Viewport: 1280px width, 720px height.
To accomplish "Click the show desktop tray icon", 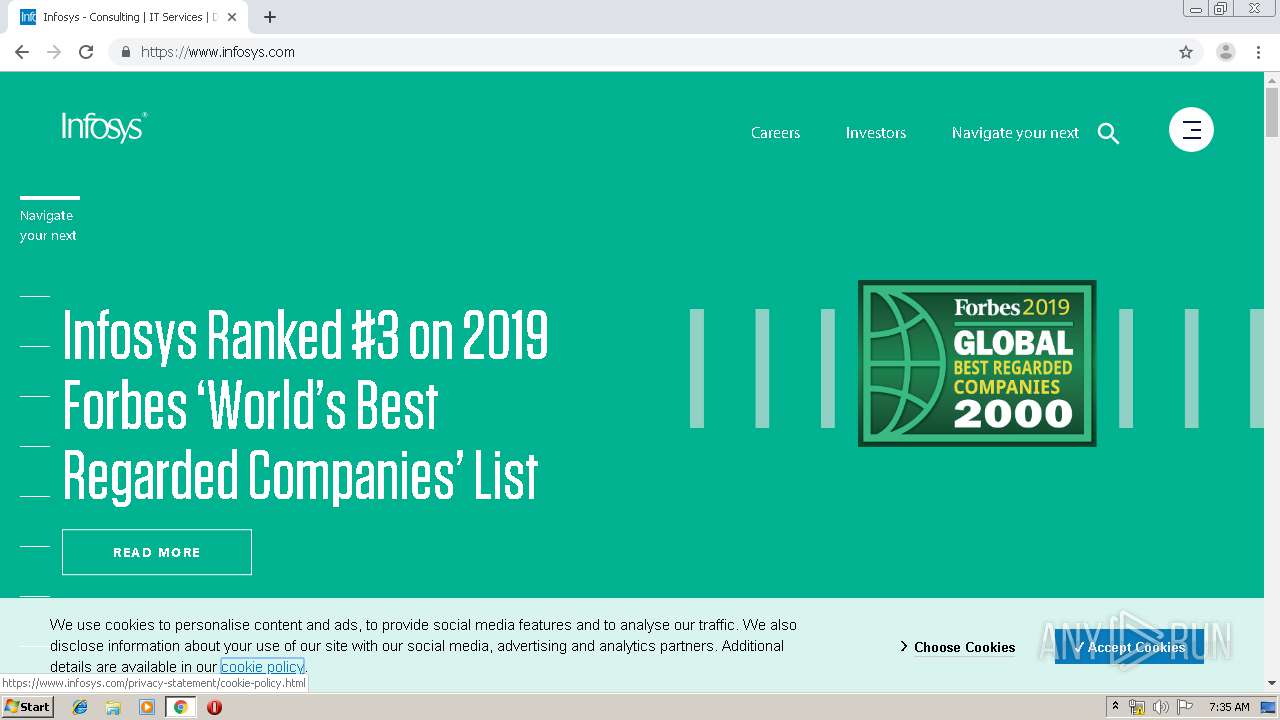I will click(1268, 707).
